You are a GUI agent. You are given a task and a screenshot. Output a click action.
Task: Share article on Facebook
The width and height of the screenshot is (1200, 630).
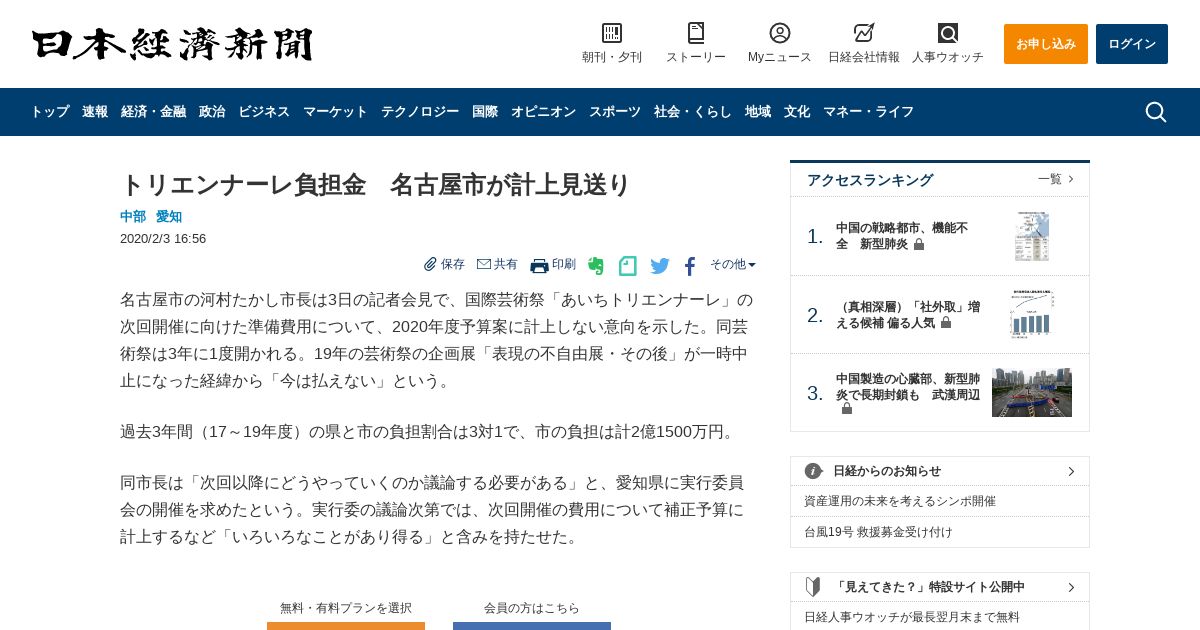(x=690, y=266)
